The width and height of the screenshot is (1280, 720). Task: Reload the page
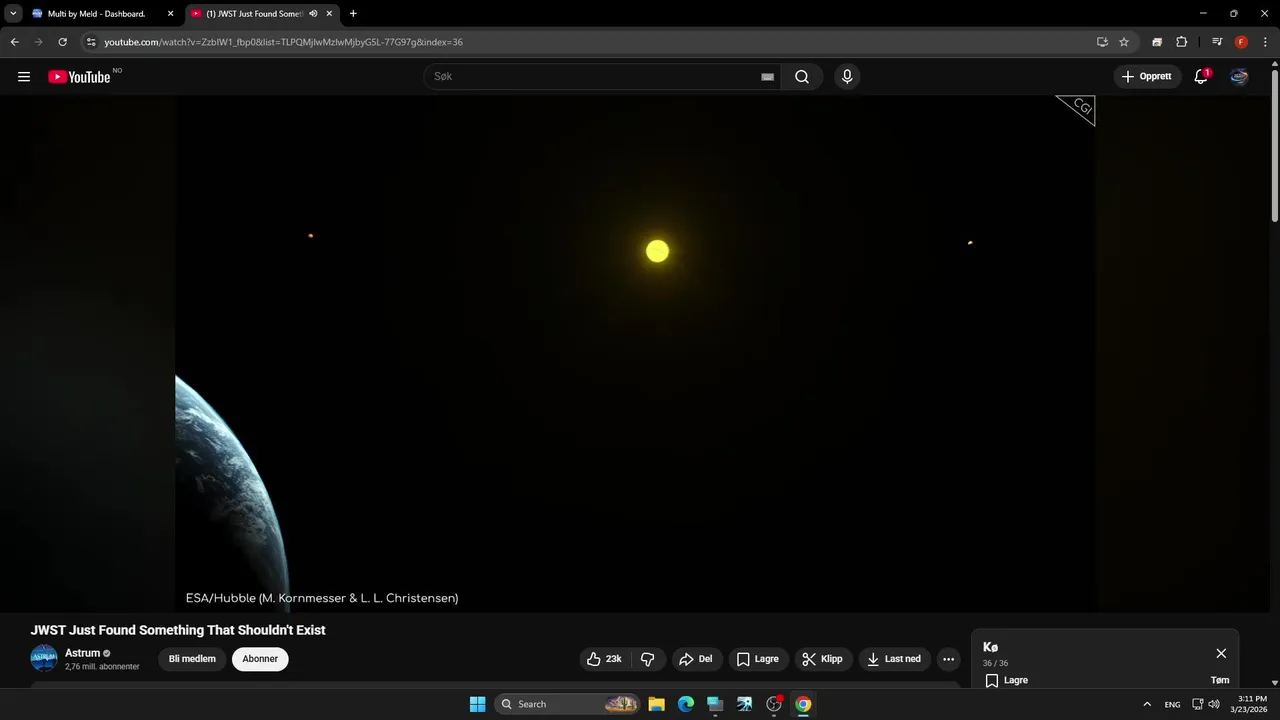[x=62, y=42]
